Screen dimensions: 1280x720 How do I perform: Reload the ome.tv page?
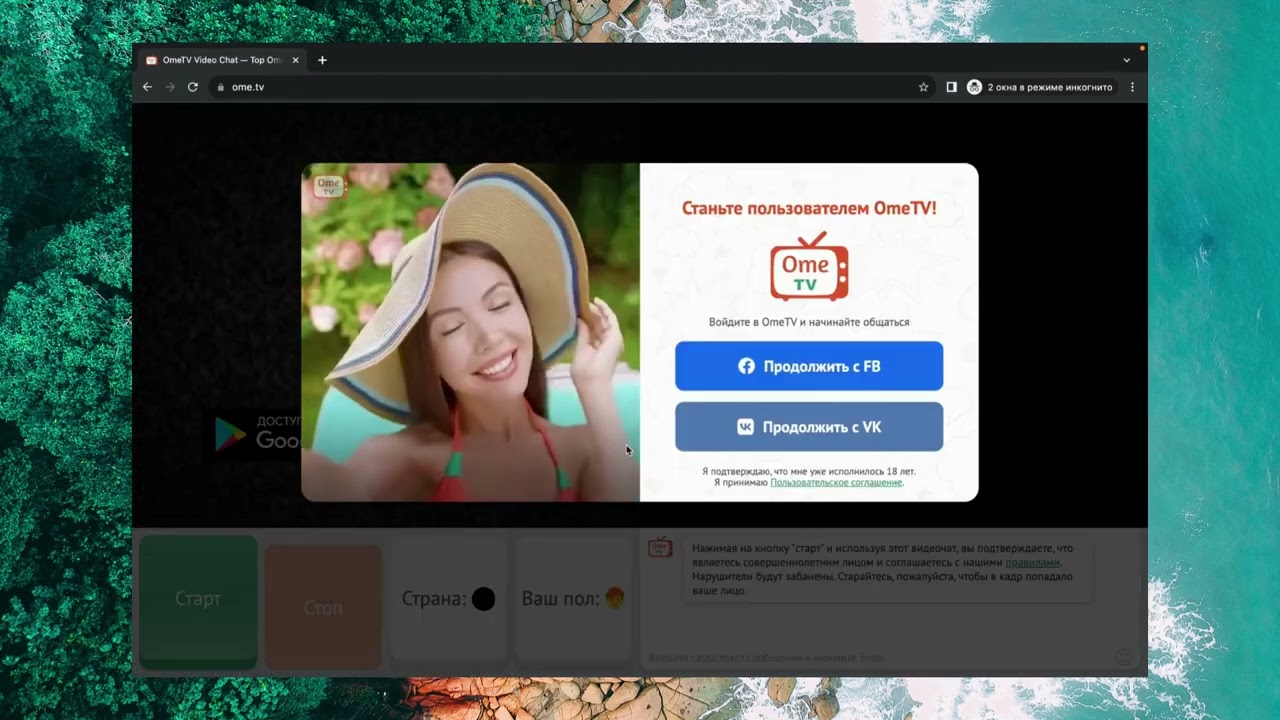coord(193,87)
